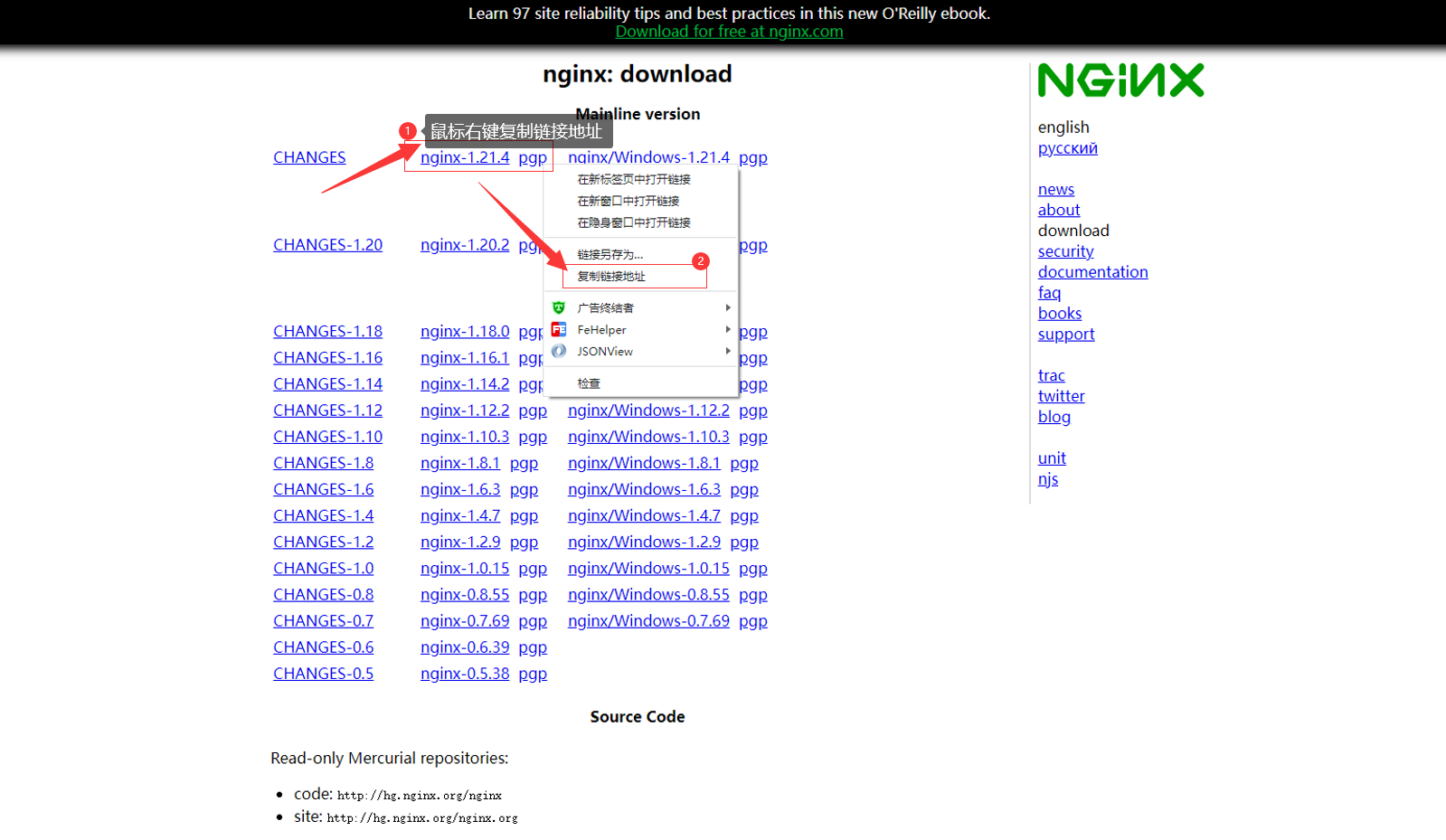Click the 'nginx: download' page heading

pyautogui.click(x=638, y=74)
